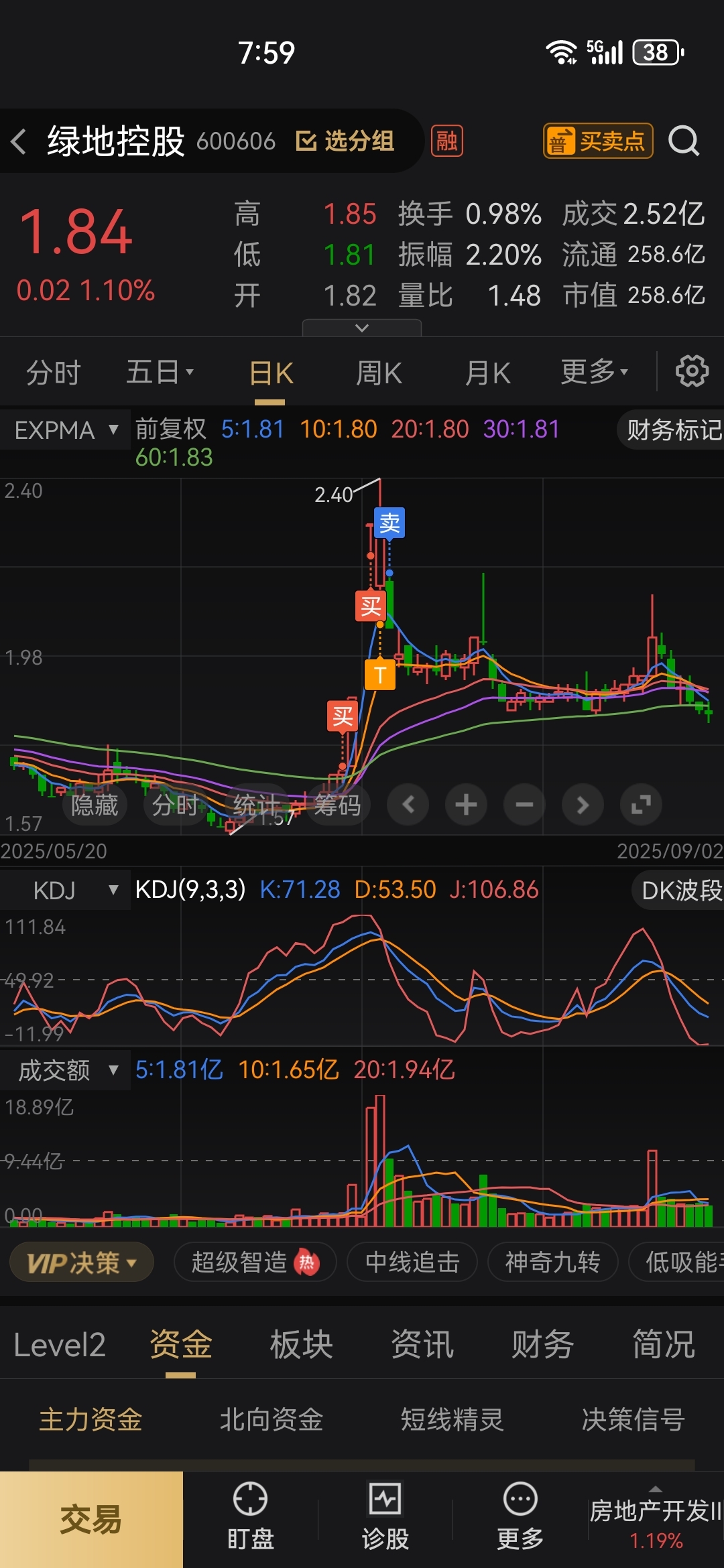The image size is (724, 1568).
Task: Tap the 60:1.83 EXPMA value
Action: point(174,458)
